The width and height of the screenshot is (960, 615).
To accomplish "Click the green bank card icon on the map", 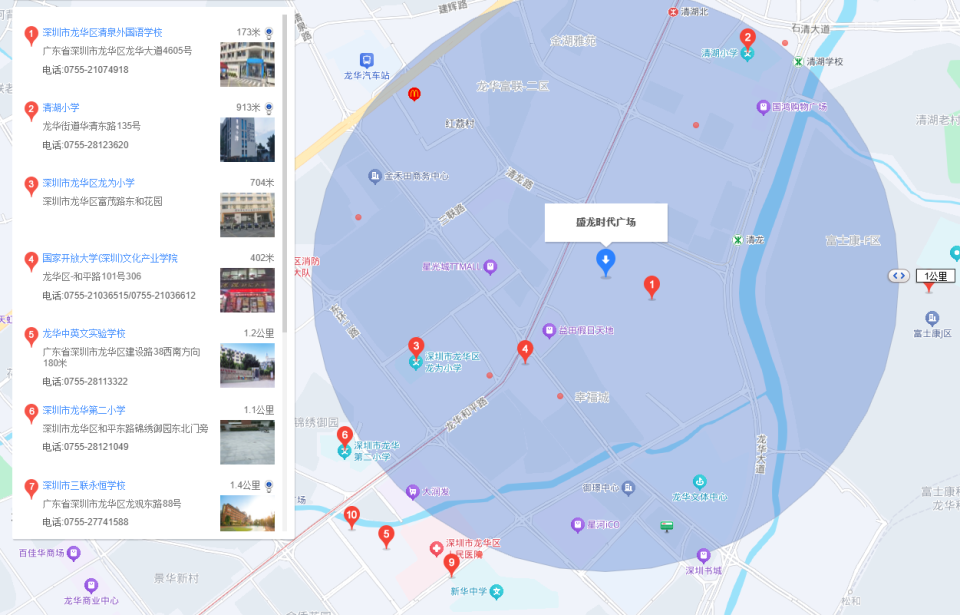I will [x=667, y=526].
